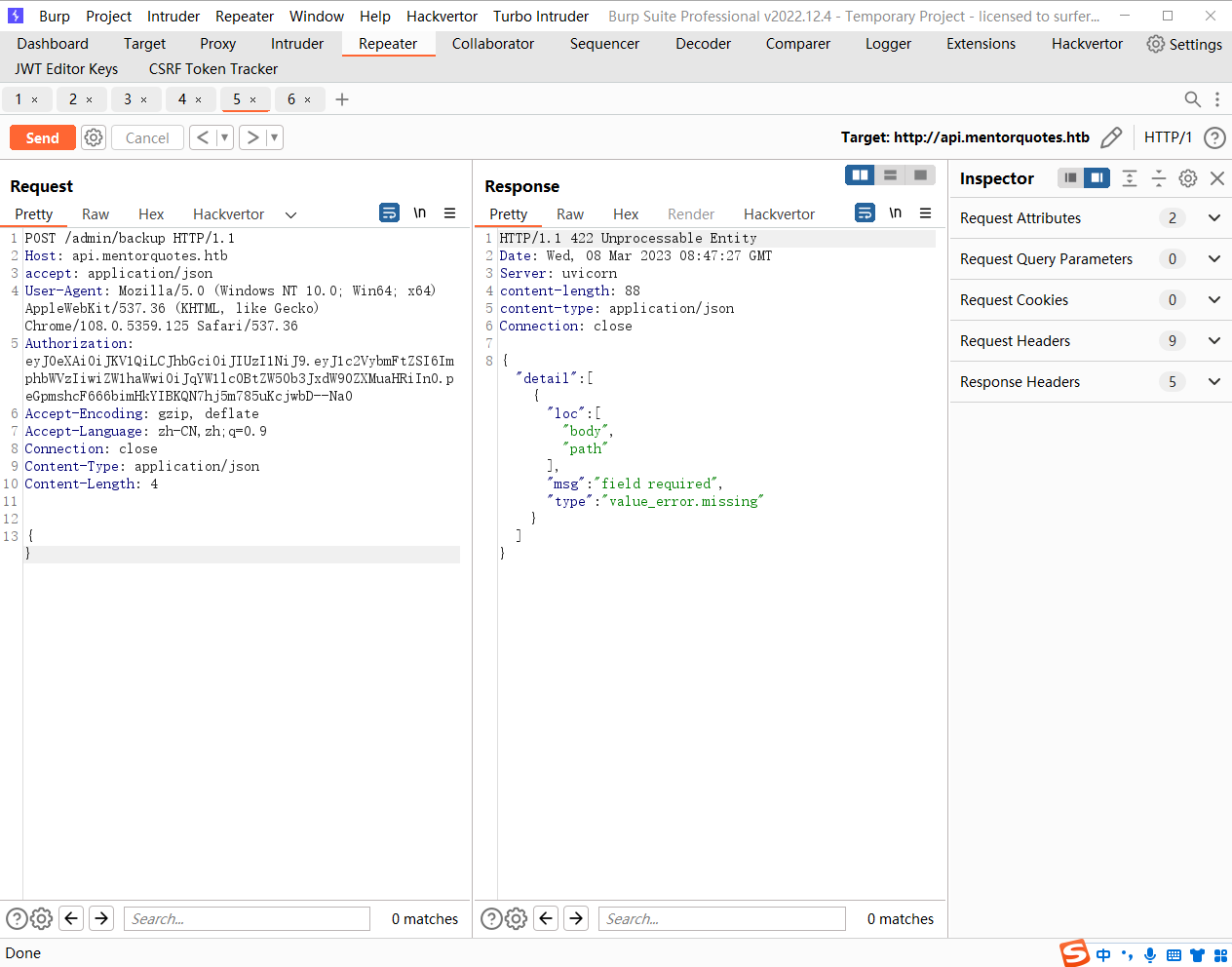Viewport: 1232px width, 967px height.
Task: Open Response Hackvertor view tab
Action: point(779,214)
